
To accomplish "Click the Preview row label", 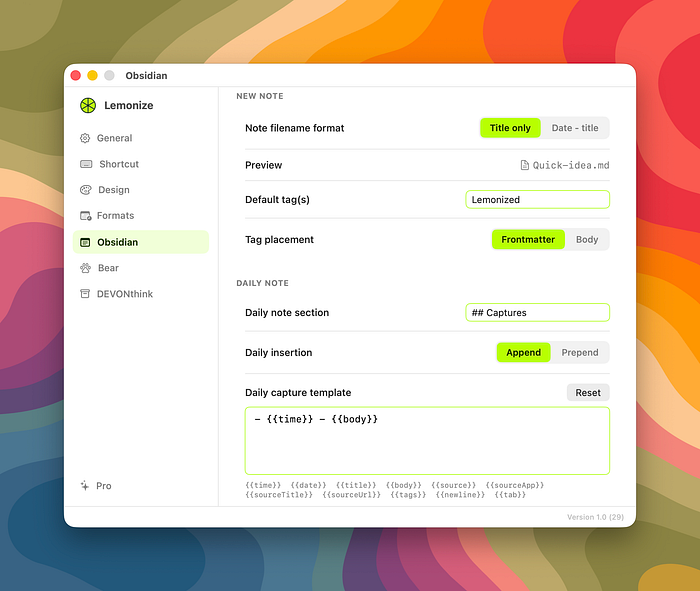I will (x=263, y=165).
